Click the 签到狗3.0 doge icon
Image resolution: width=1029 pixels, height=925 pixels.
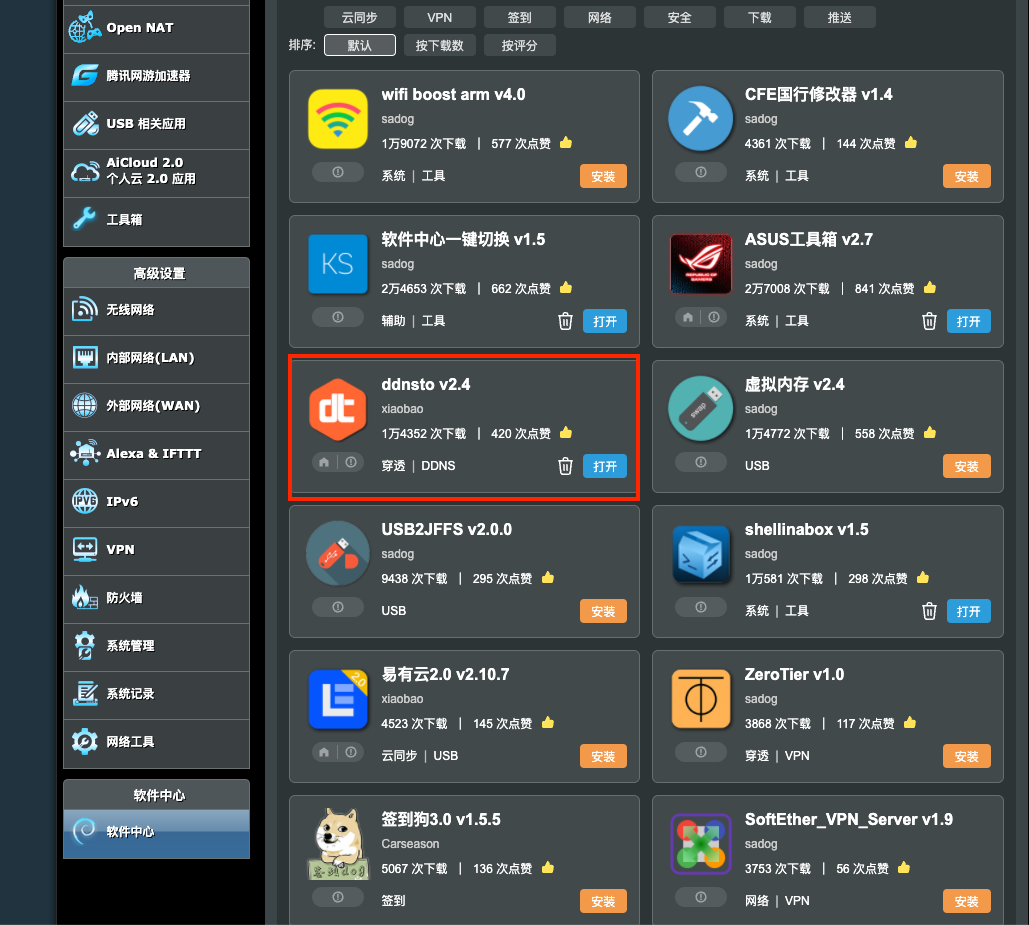[x=337, y=844]
